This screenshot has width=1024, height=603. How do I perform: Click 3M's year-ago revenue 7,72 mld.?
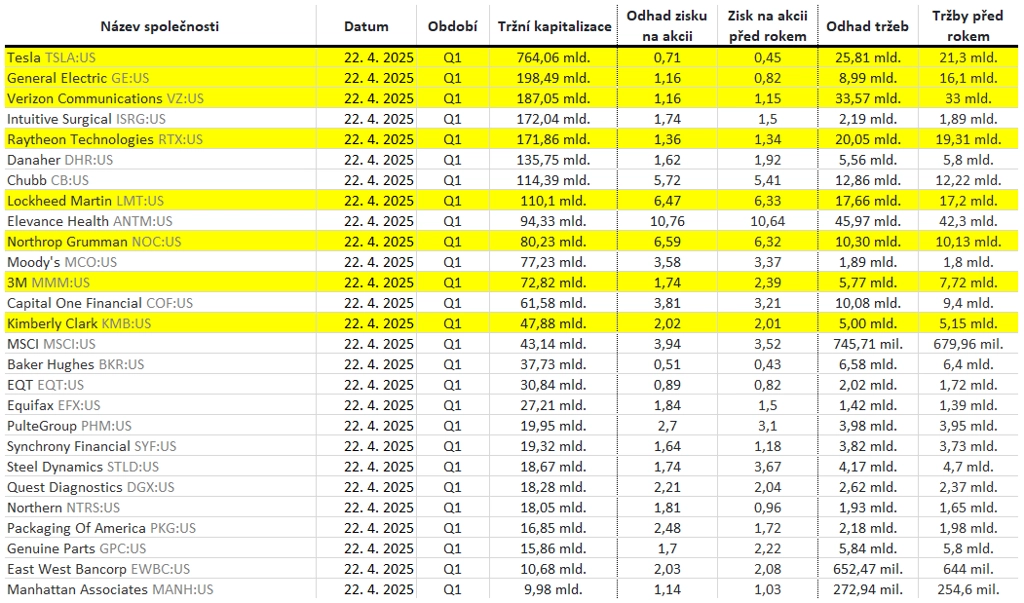tap(968, 283)
